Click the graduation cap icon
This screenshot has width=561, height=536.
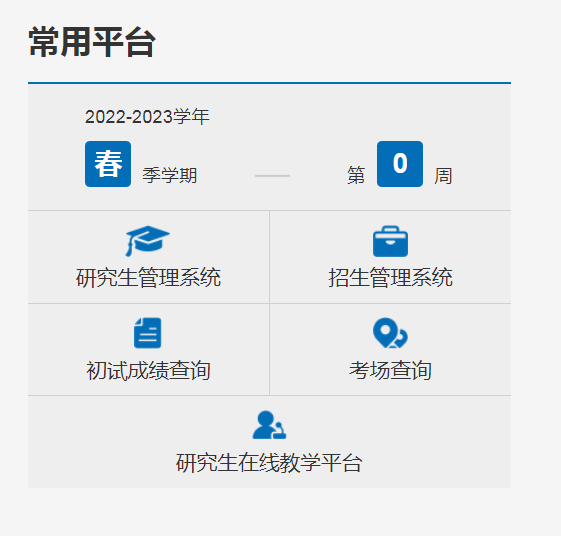147,241
